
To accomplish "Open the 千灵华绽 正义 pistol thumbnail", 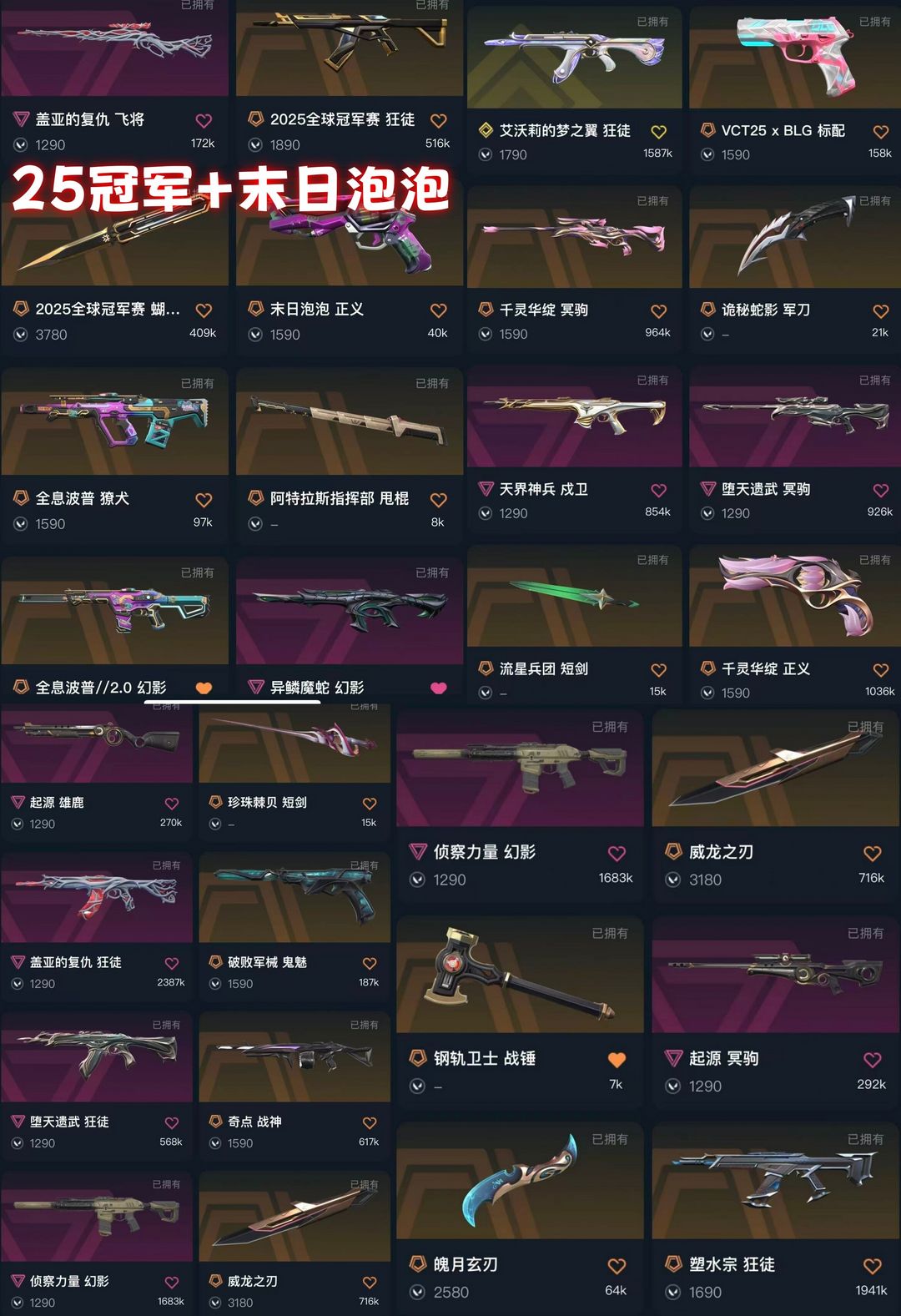I will (795, 596).
